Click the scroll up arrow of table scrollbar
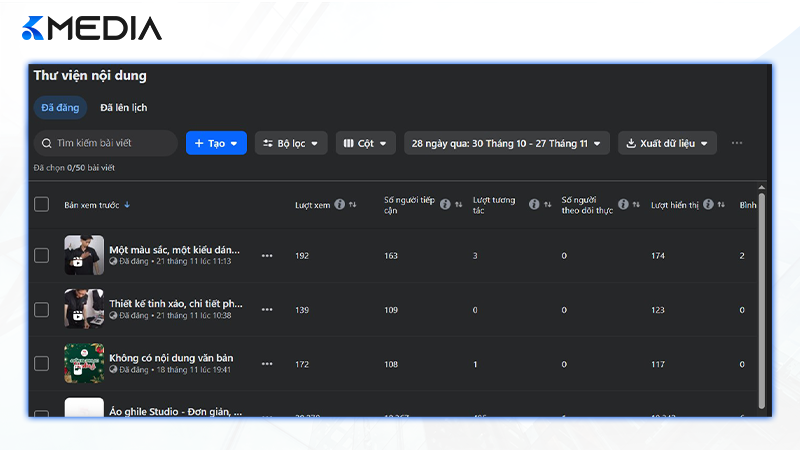This screenshot has width=800, height=450. pyautogui.click(x=761, y=187)
